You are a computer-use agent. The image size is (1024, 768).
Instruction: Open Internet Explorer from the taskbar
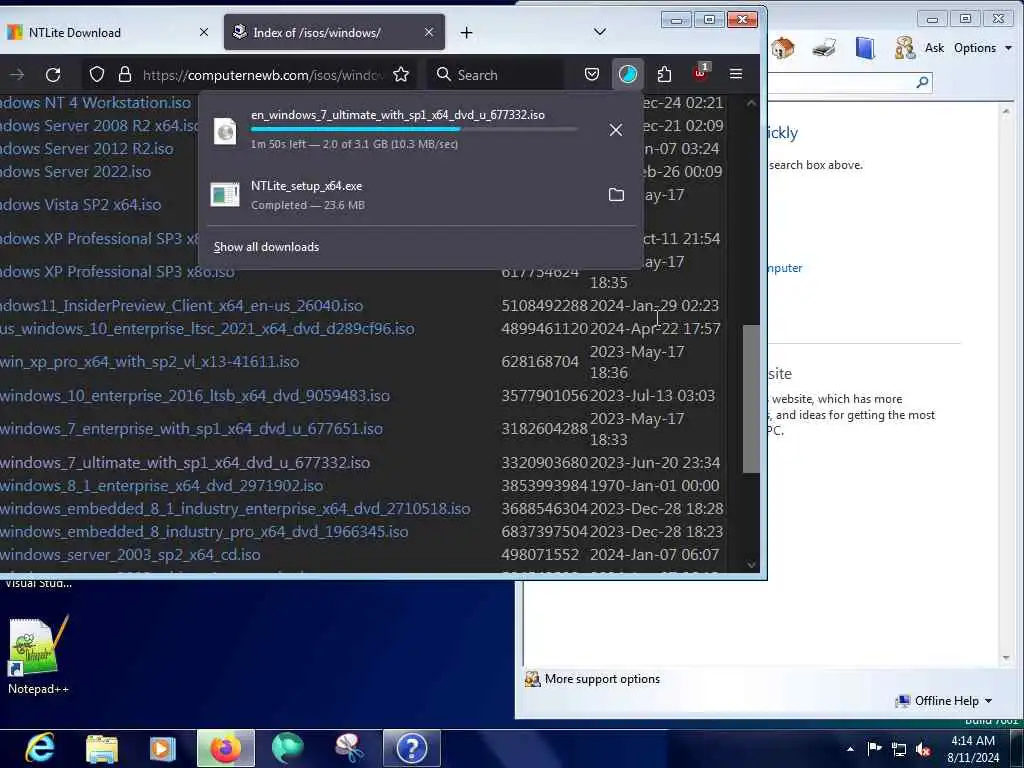40,748
